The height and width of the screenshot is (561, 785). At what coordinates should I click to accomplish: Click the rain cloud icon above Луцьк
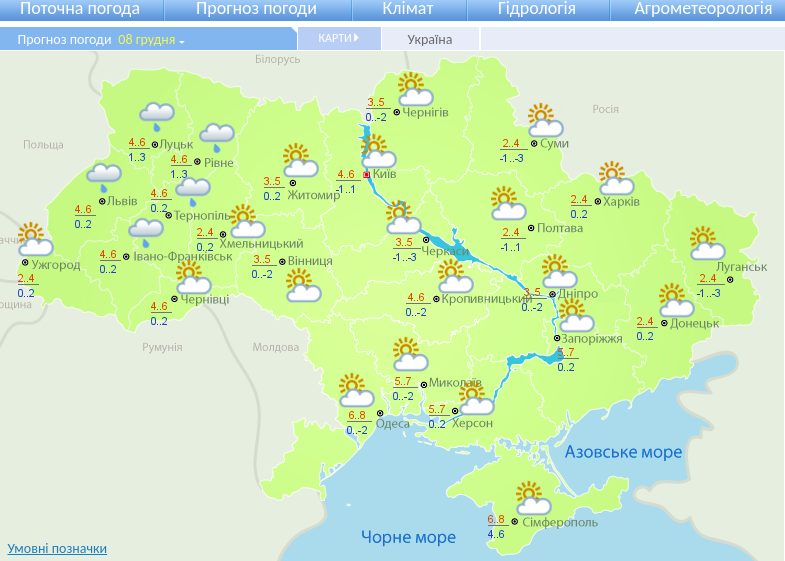click(157, 116)
